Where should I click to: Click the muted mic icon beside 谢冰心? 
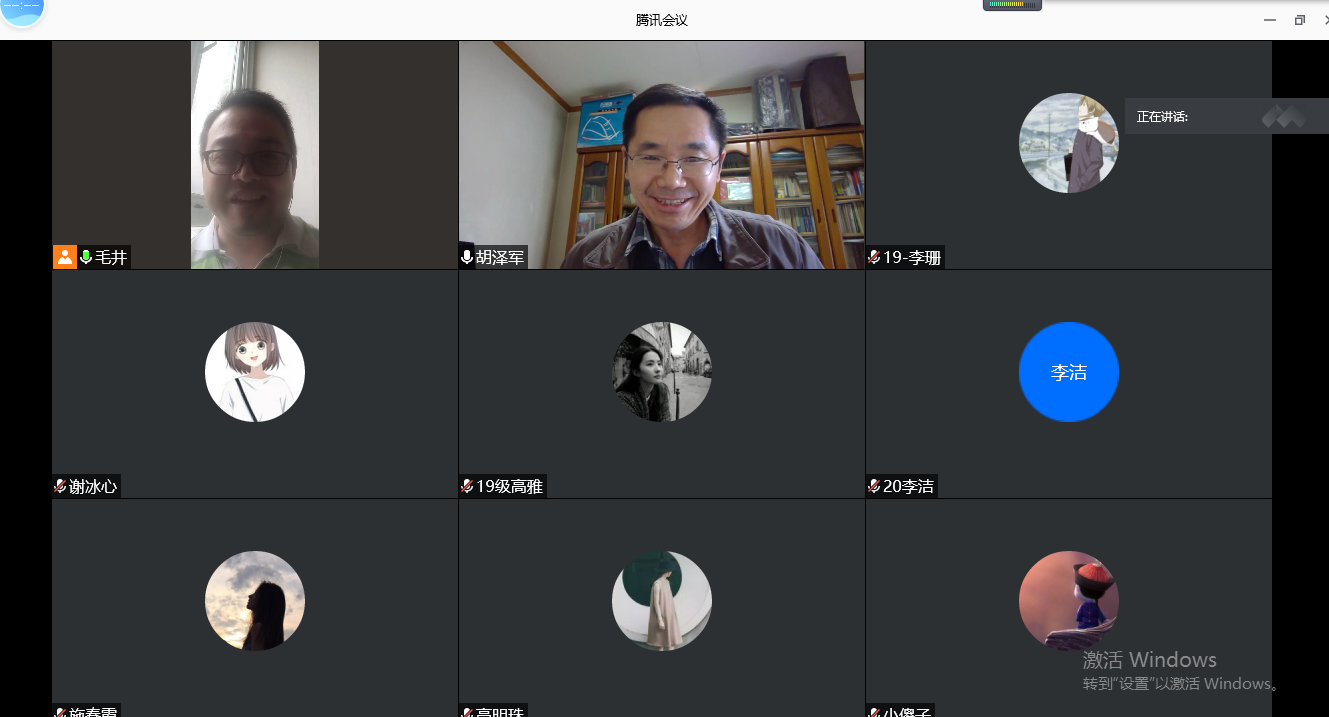pyautogui.click(x=61, y=486)
